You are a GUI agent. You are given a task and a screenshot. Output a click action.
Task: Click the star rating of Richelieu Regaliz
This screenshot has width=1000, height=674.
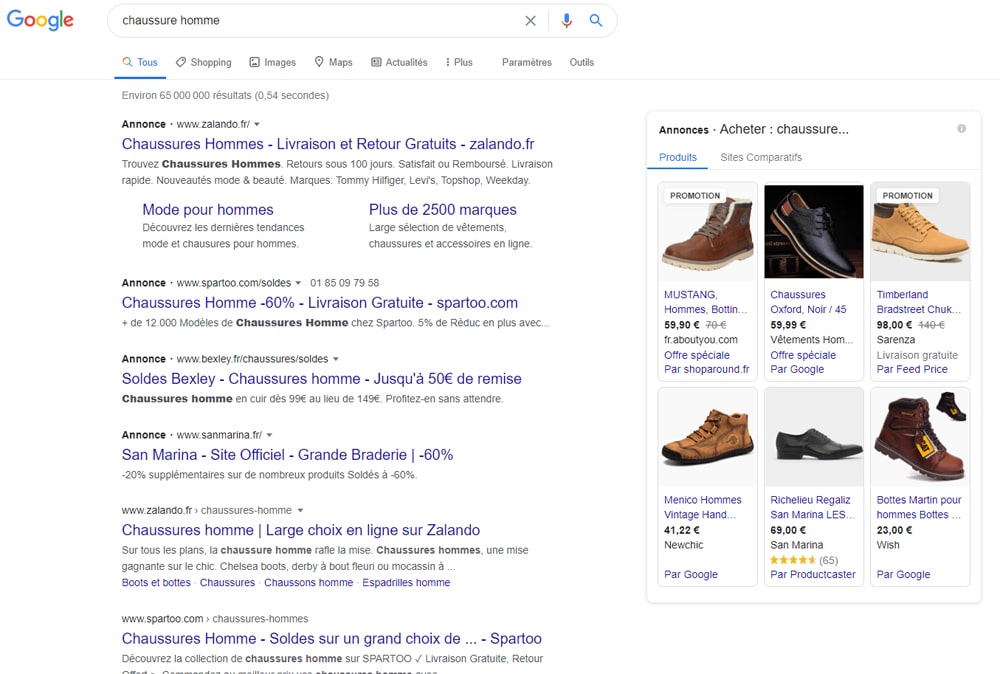pyautogui.click(x=792, y=560)
